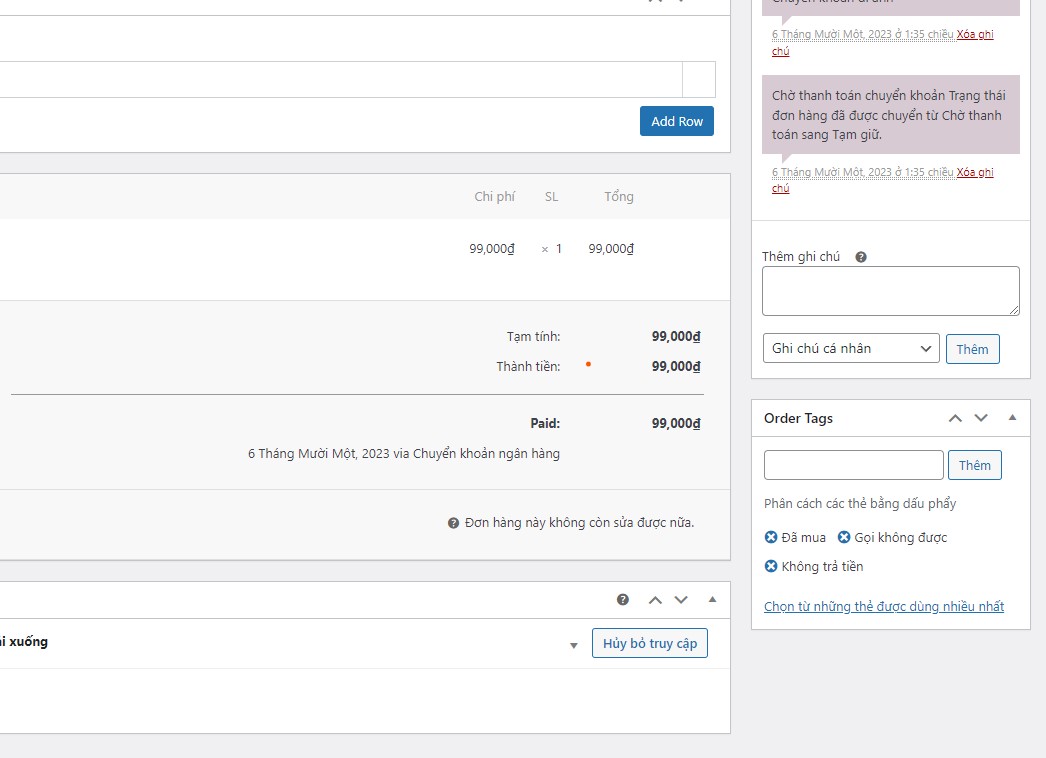
Task: Move Order Tags panel down
Action: point(981,418)
